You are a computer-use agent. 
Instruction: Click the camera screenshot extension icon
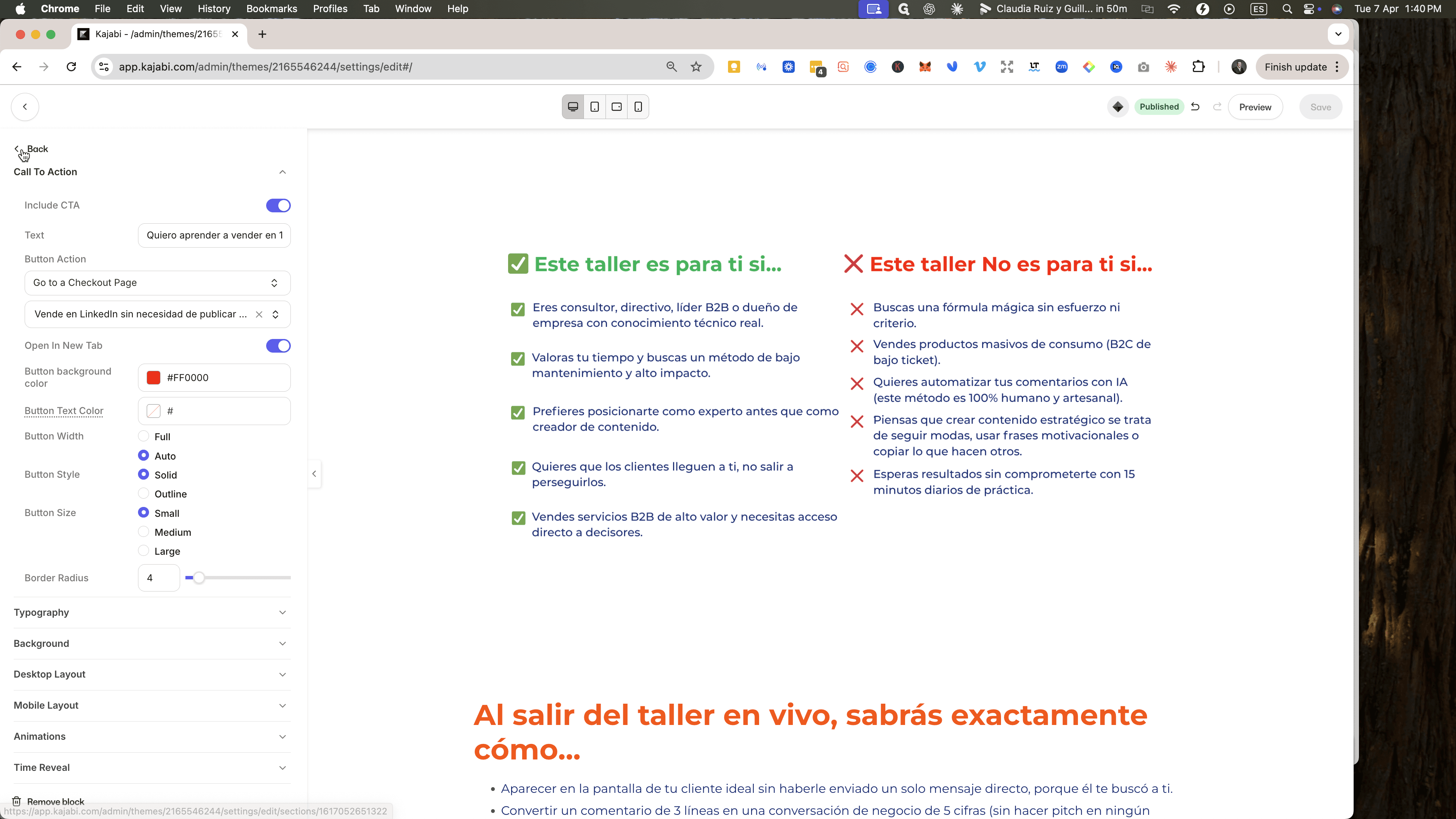1144,67
